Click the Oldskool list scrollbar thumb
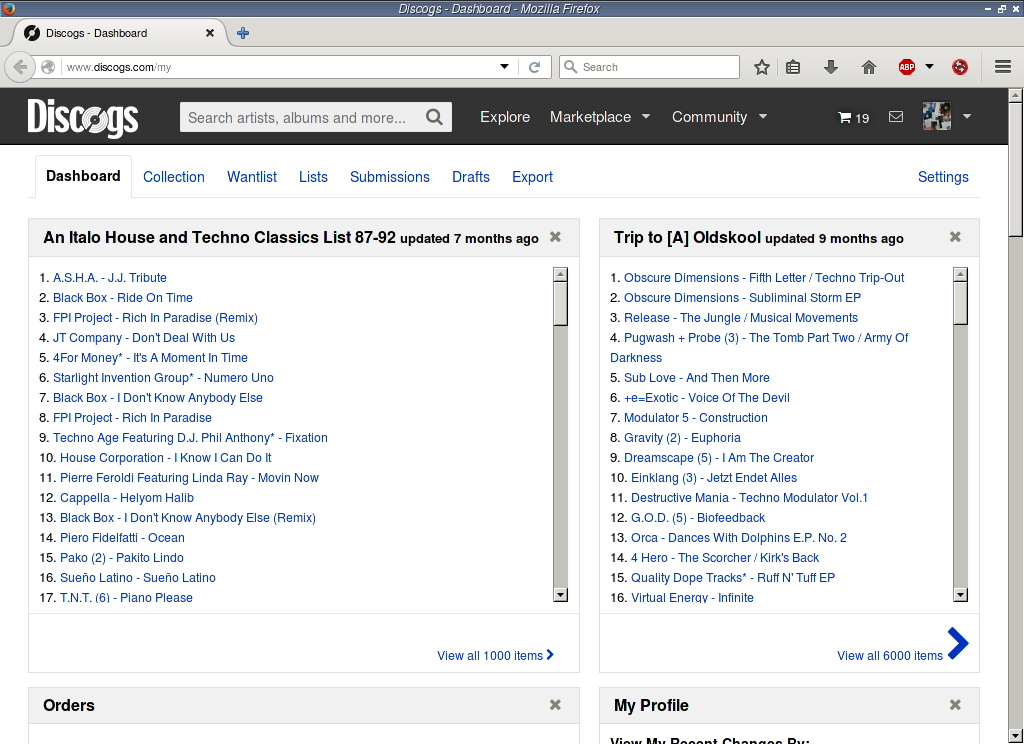Image resolution: width=1024 pixels, height=744 pixels. coord(960,303)
